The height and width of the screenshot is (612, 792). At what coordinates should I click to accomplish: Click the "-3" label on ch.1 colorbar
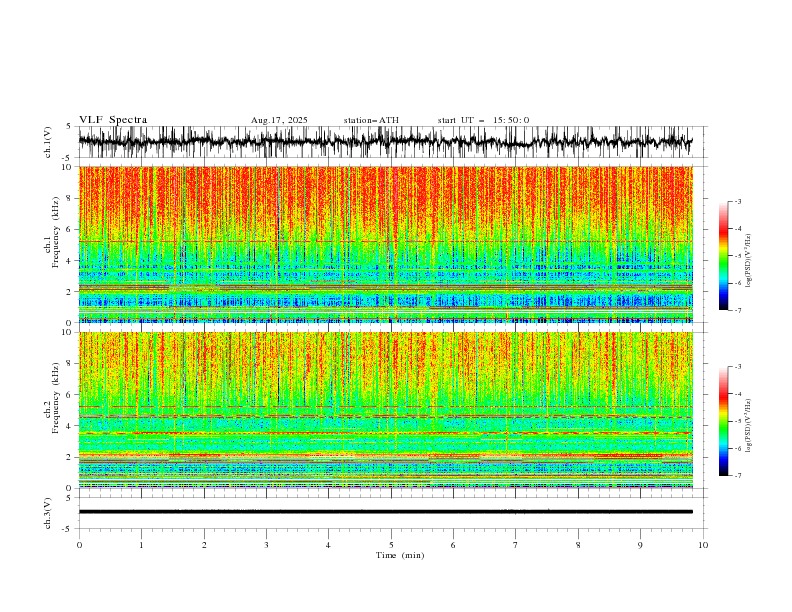tap(738, 201)
